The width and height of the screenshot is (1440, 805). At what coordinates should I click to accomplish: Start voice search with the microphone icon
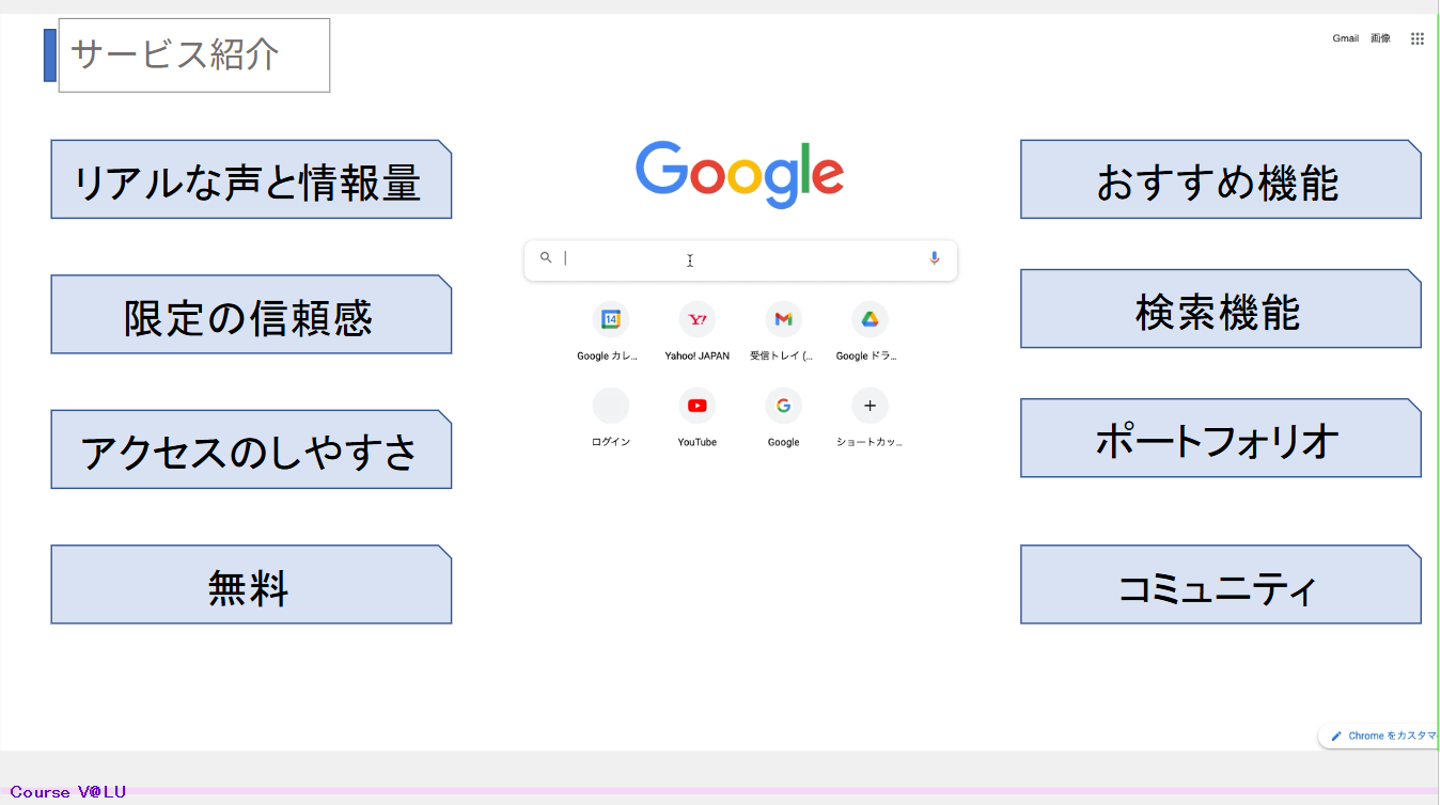[934, 258]
